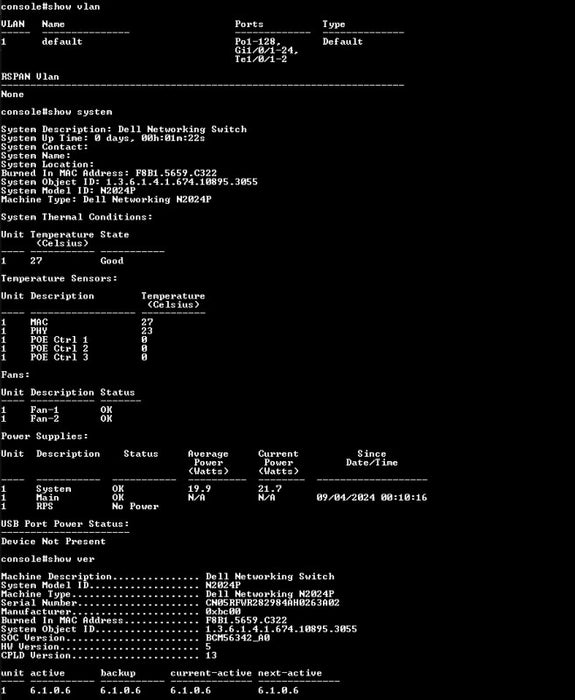Viewport: 575px width, 700px height.
Task: Click the 'POE Ctrl 2' sensor row
Action: [74, 349]
